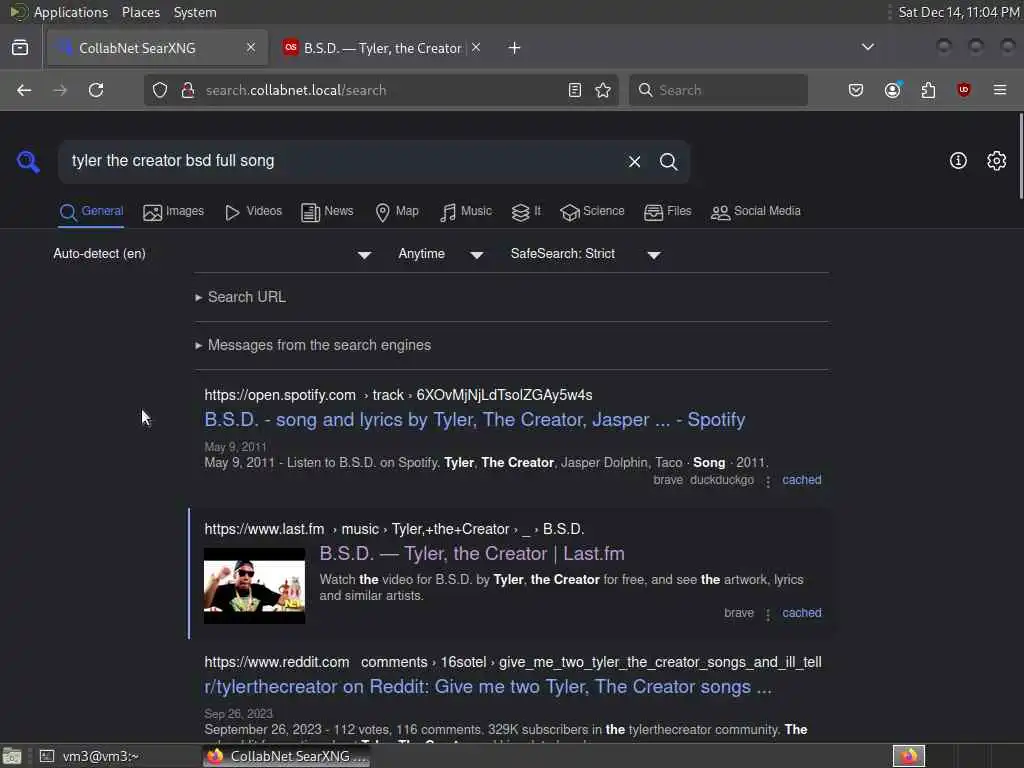Click the clock Sat Dec 14

click(959, 12)
